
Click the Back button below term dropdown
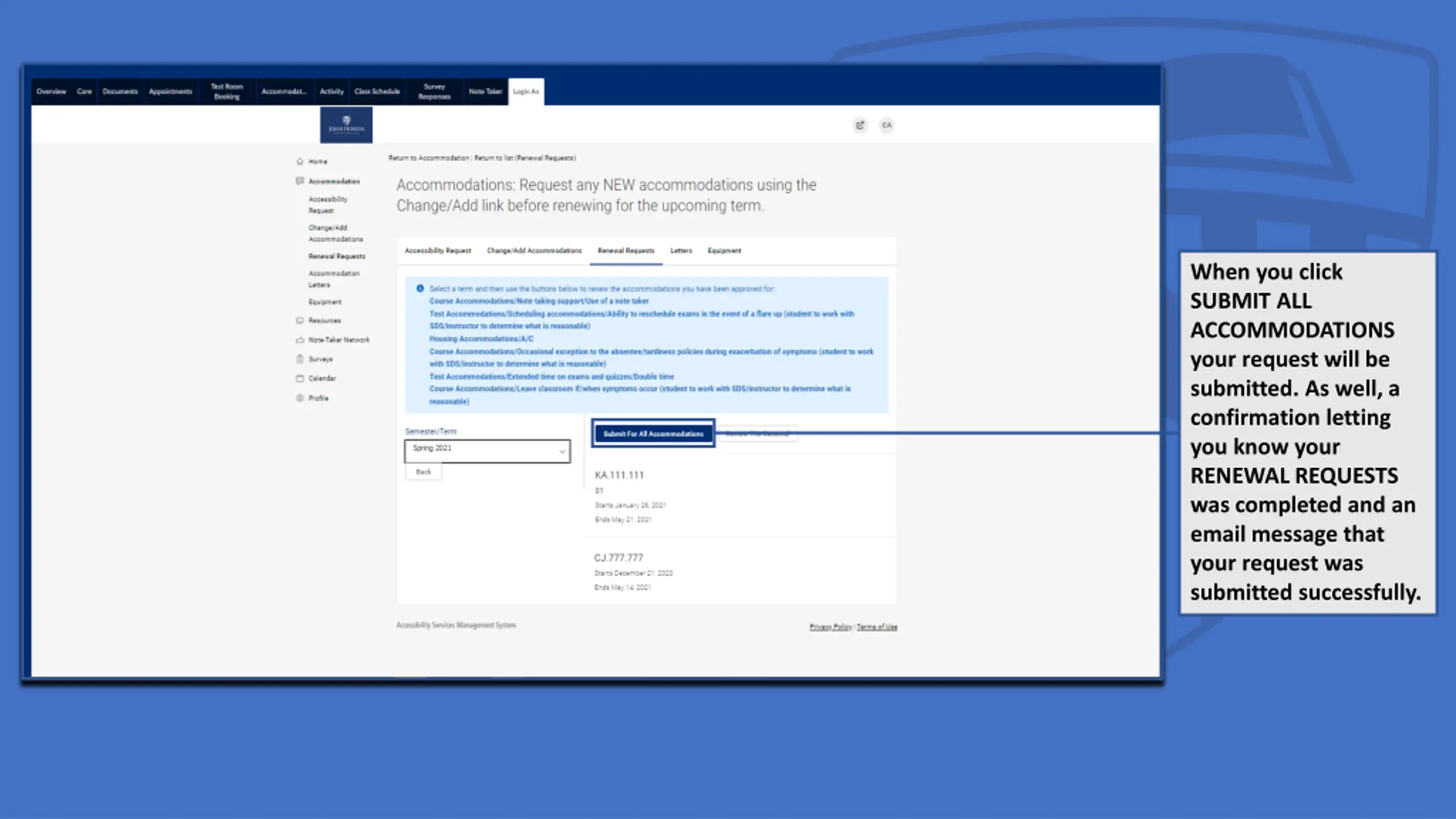pyautogui.click(x=423, y=472)
